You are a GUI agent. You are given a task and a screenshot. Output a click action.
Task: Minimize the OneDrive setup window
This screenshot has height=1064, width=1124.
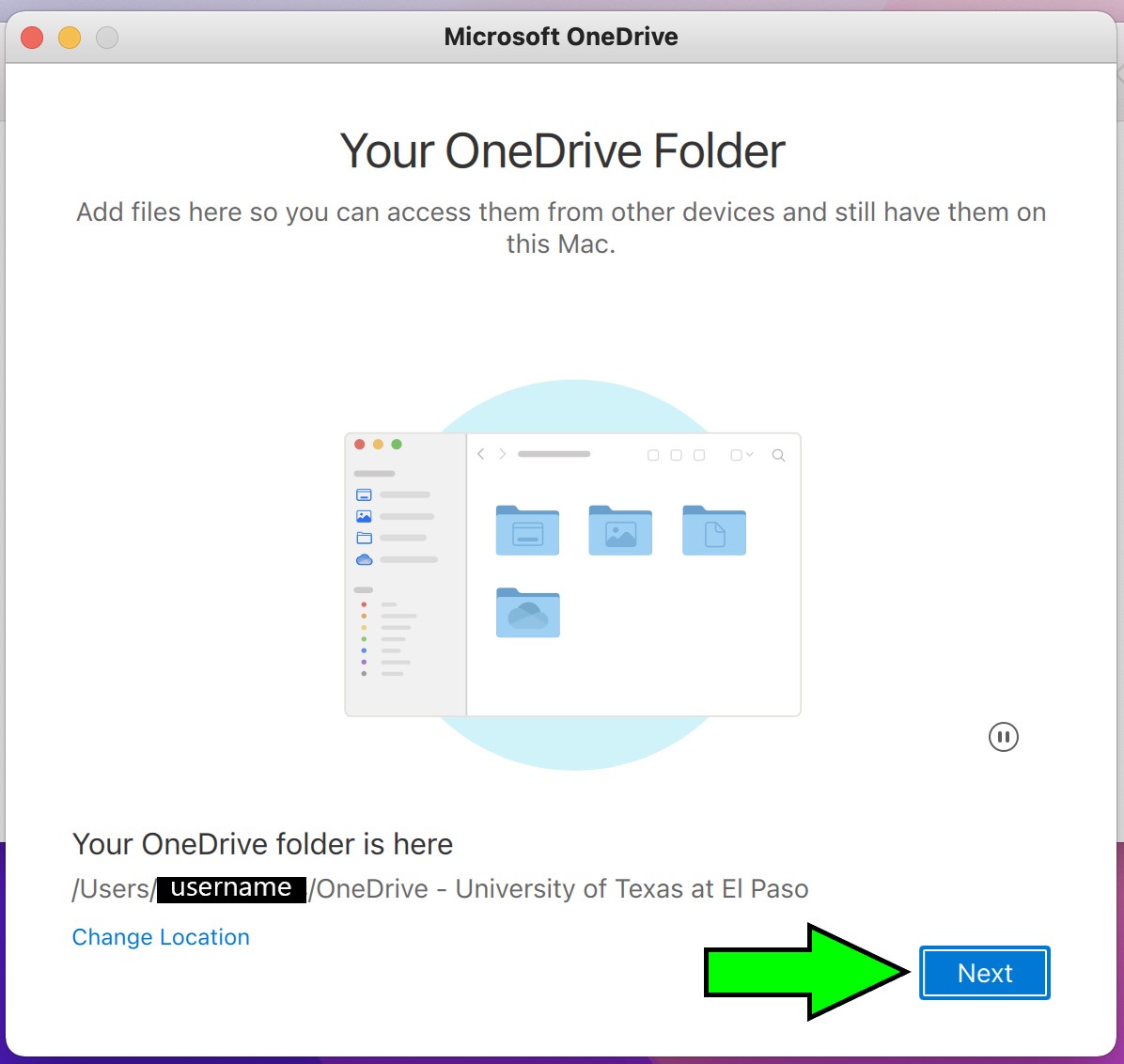[x=70, y=38]
